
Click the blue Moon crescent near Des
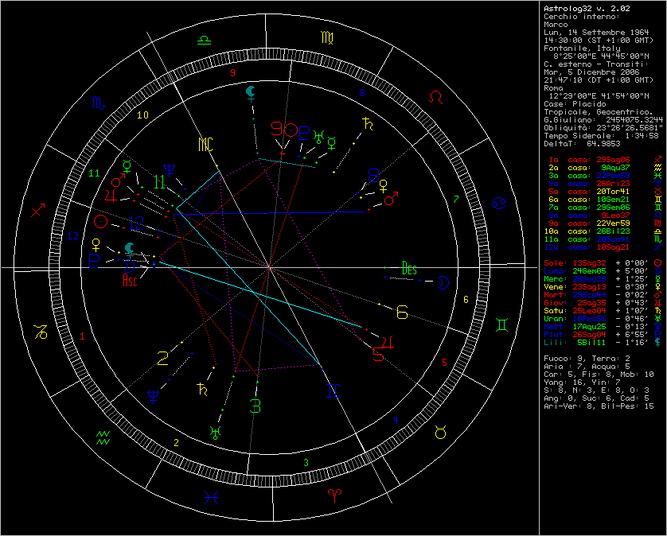(x=443, y=282)
